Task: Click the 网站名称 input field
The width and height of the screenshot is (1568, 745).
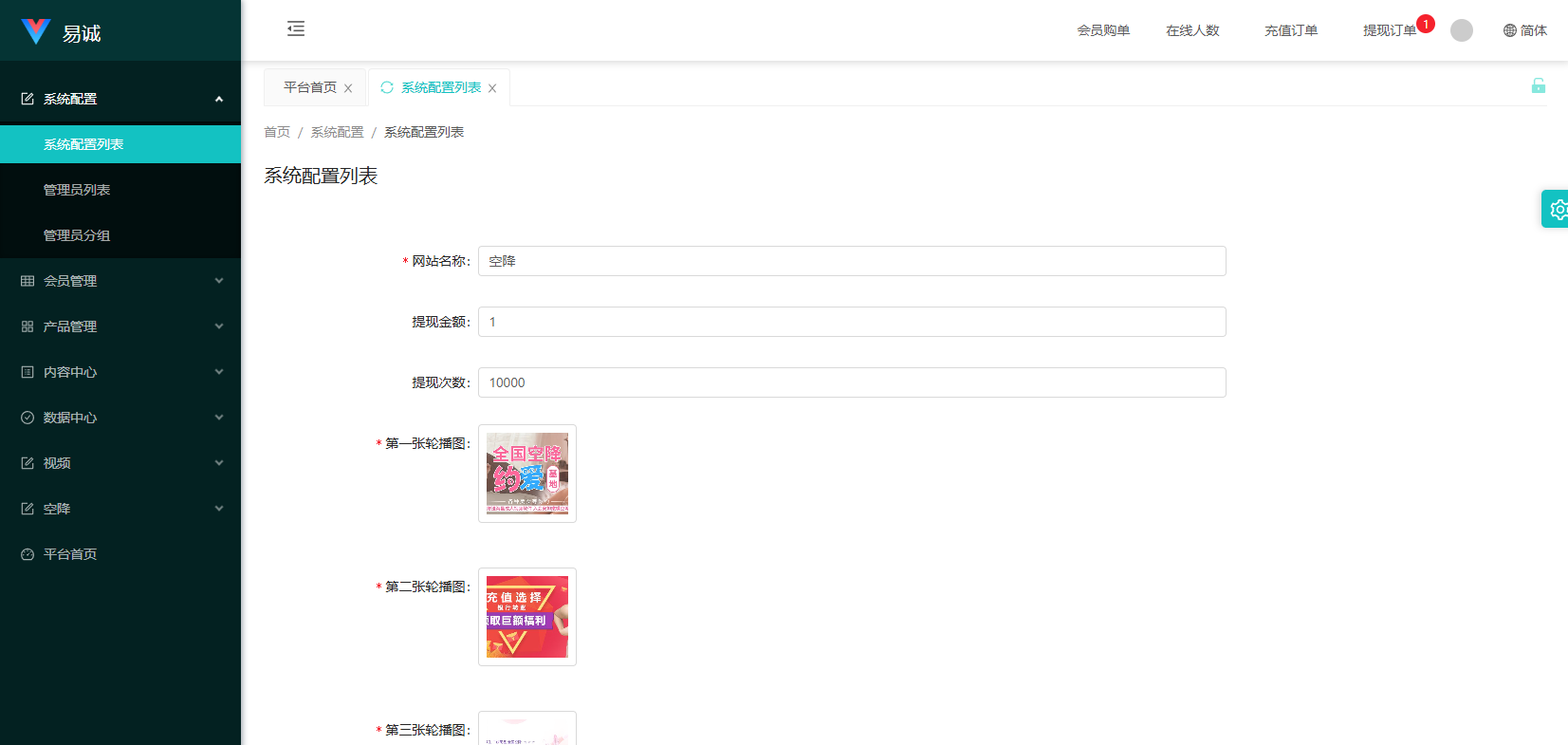Action: click(851, 261)
